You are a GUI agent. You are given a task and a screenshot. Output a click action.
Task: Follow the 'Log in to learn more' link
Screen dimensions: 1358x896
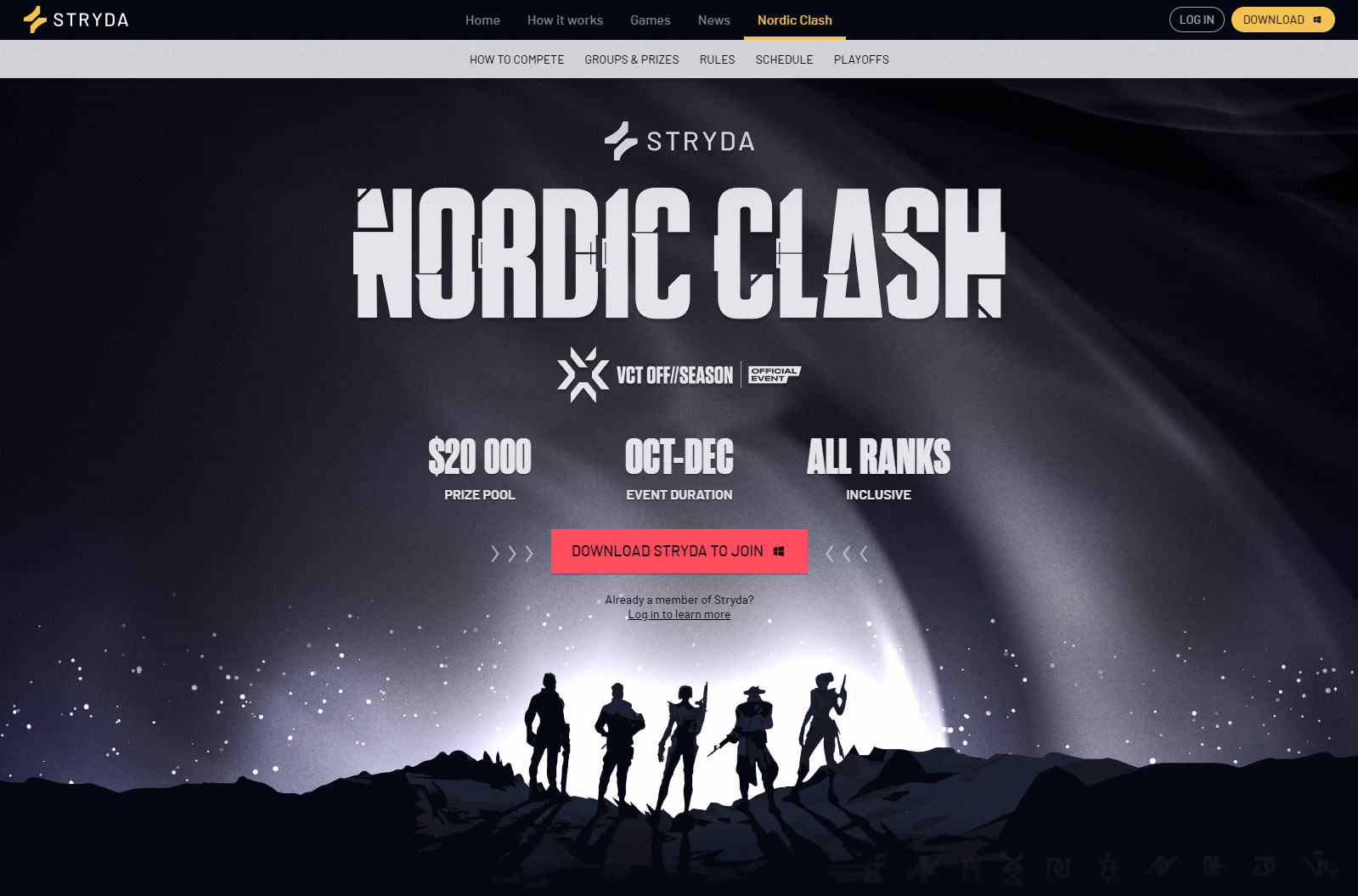click(x=679, y=615)
